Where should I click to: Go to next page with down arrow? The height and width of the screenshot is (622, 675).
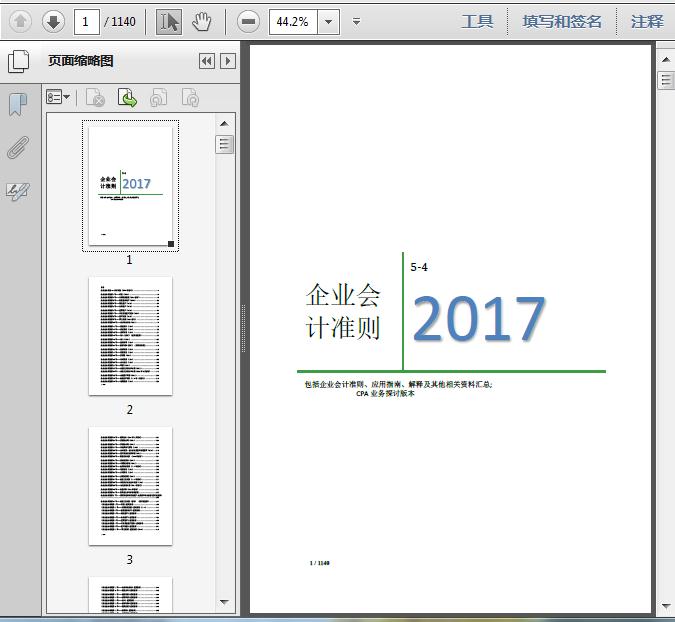click(x=53, y=21)
